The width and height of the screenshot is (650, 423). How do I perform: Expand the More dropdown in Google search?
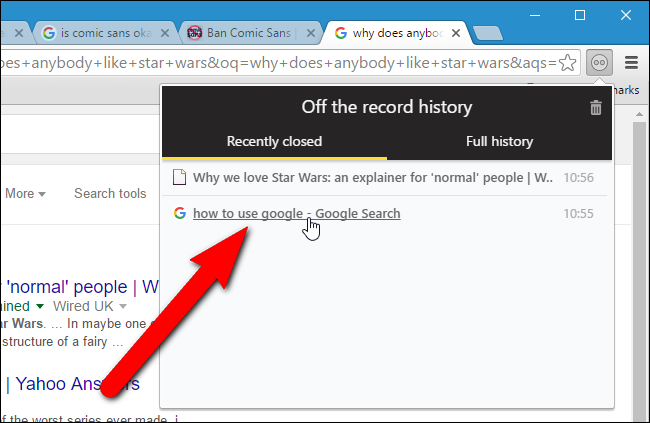25,193
